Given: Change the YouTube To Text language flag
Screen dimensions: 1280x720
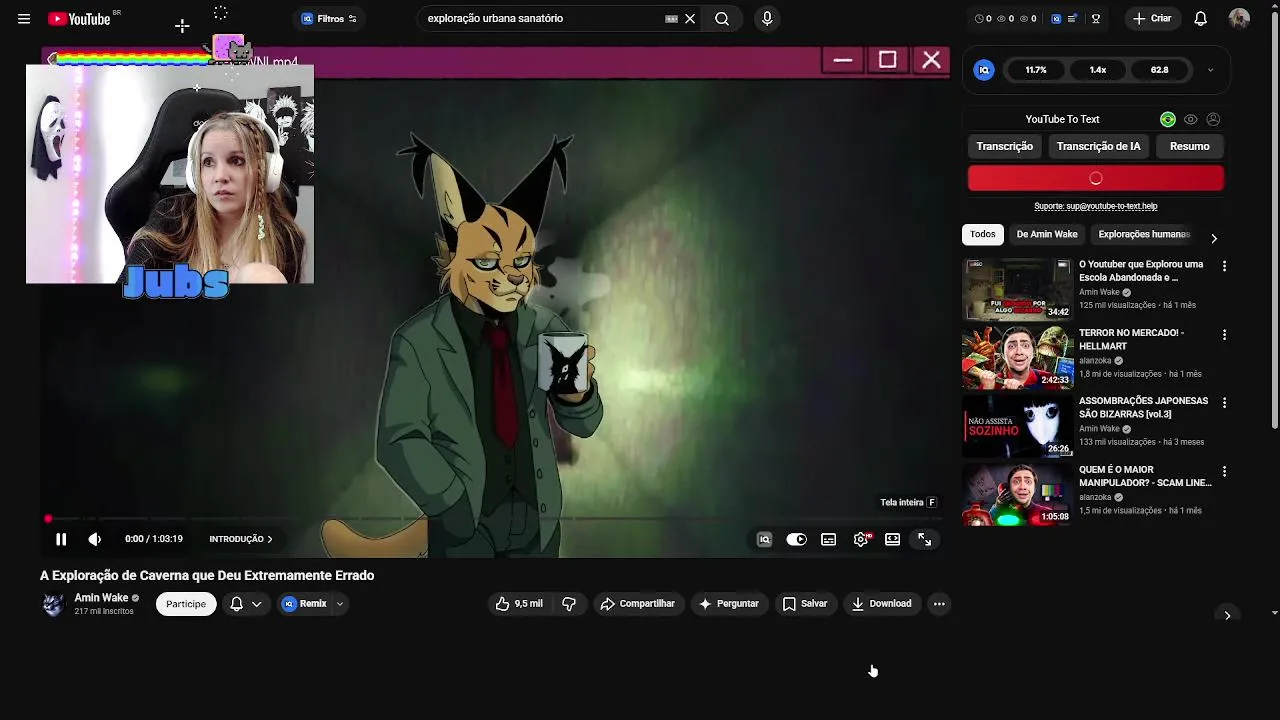Looking at the screenshot, I should (x=1167, y=119).
